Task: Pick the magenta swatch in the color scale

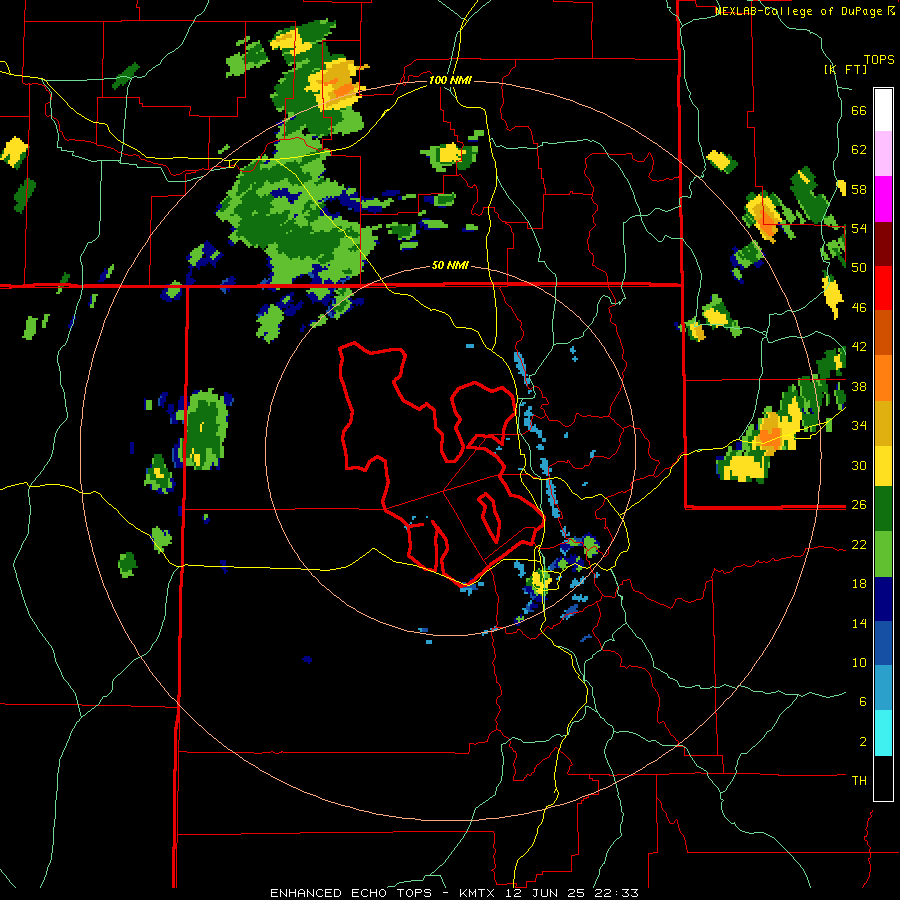Action: click(883, 199)
